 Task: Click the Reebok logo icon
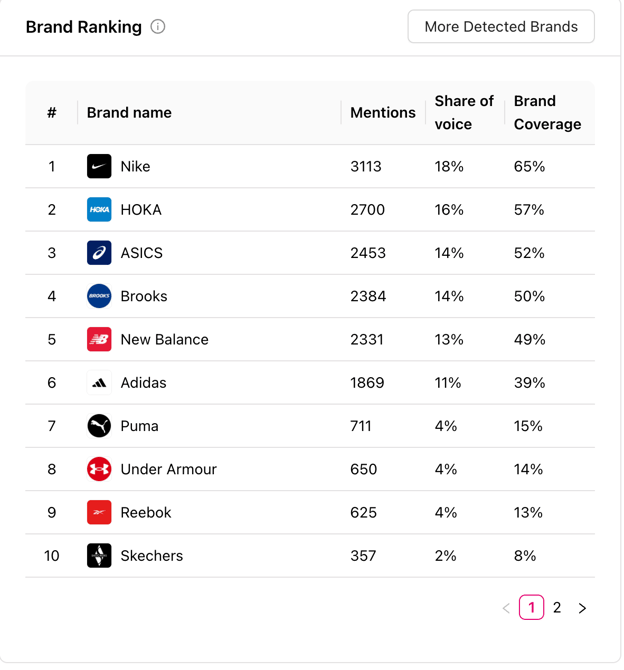99,513
